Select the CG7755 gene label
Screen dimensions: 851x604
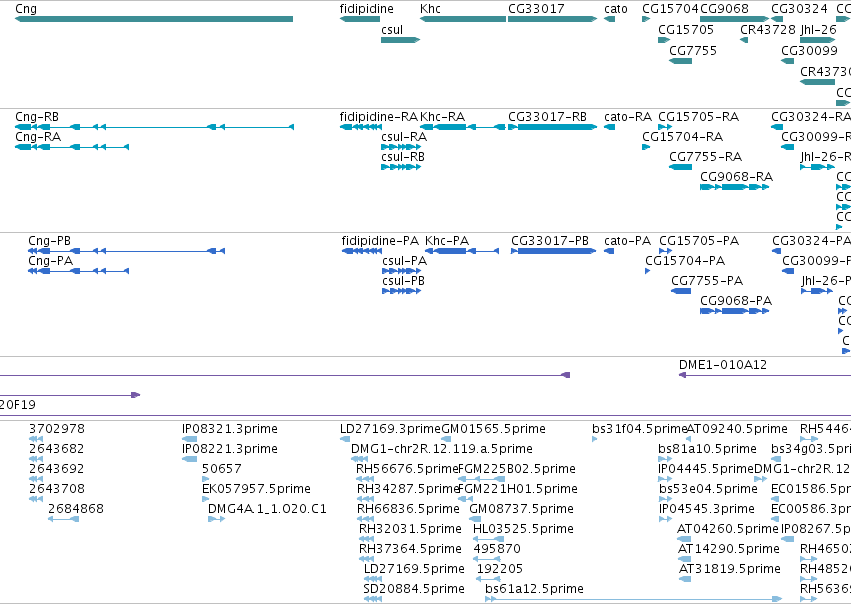click(693, 50)
